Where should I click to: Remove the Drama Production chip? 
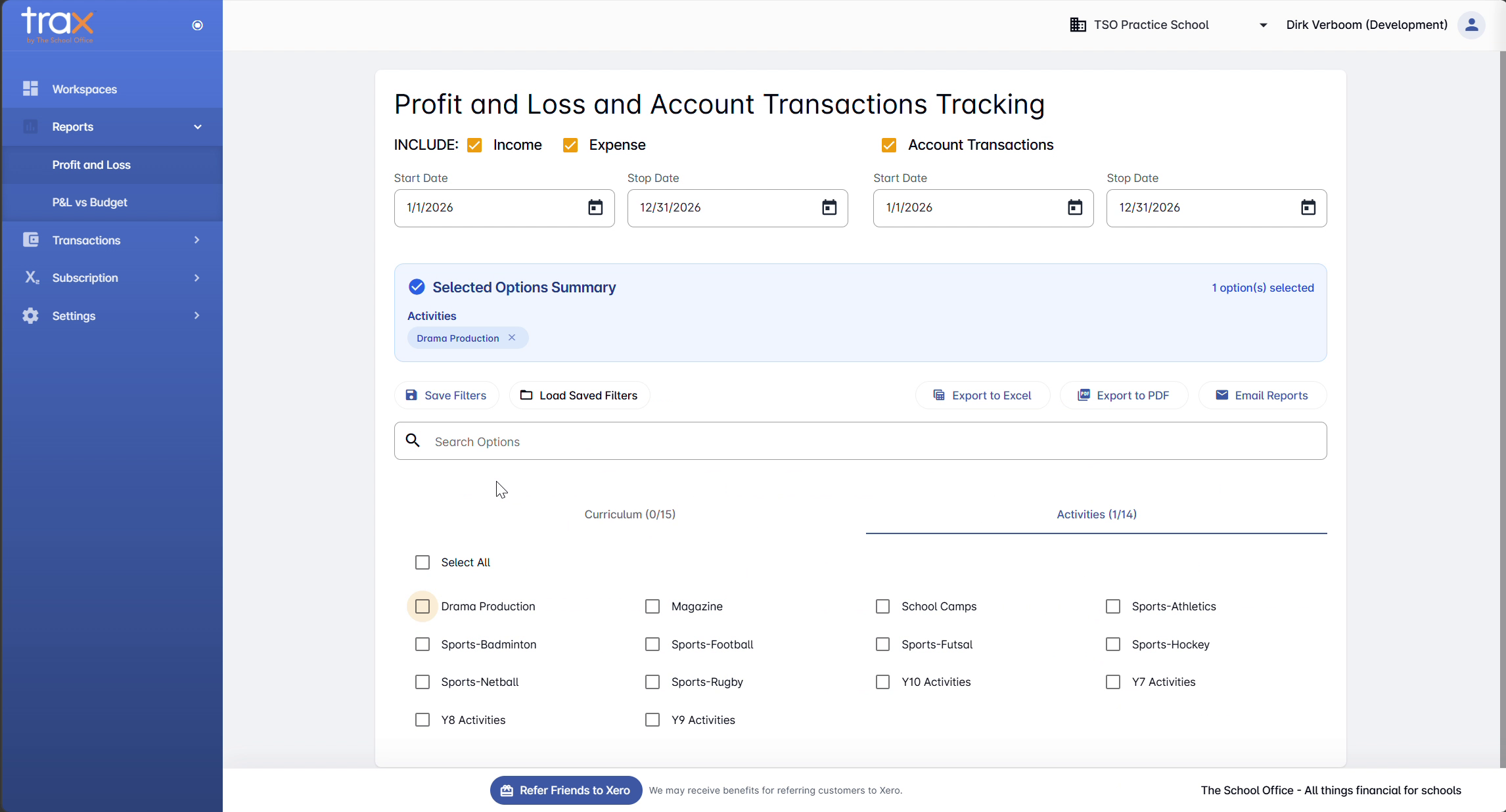click(512, 338)
